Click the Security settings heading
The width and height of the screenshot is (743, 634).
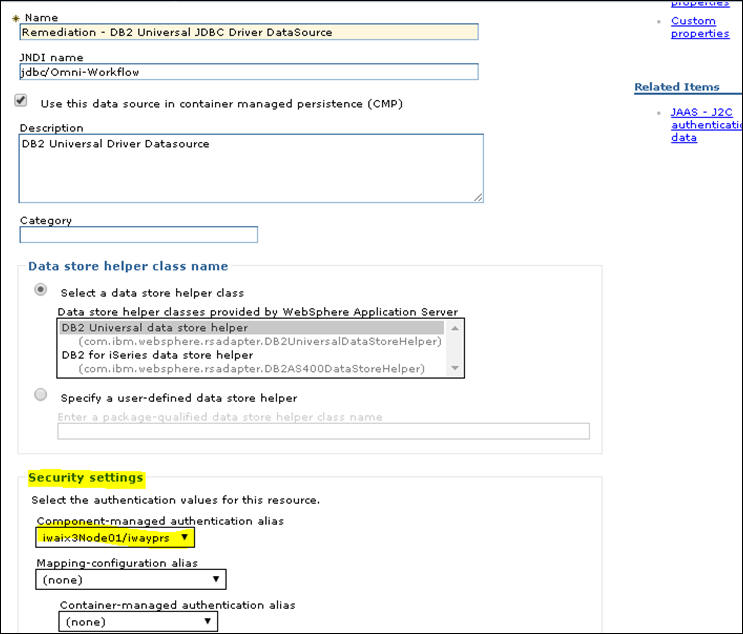(86, 478)
